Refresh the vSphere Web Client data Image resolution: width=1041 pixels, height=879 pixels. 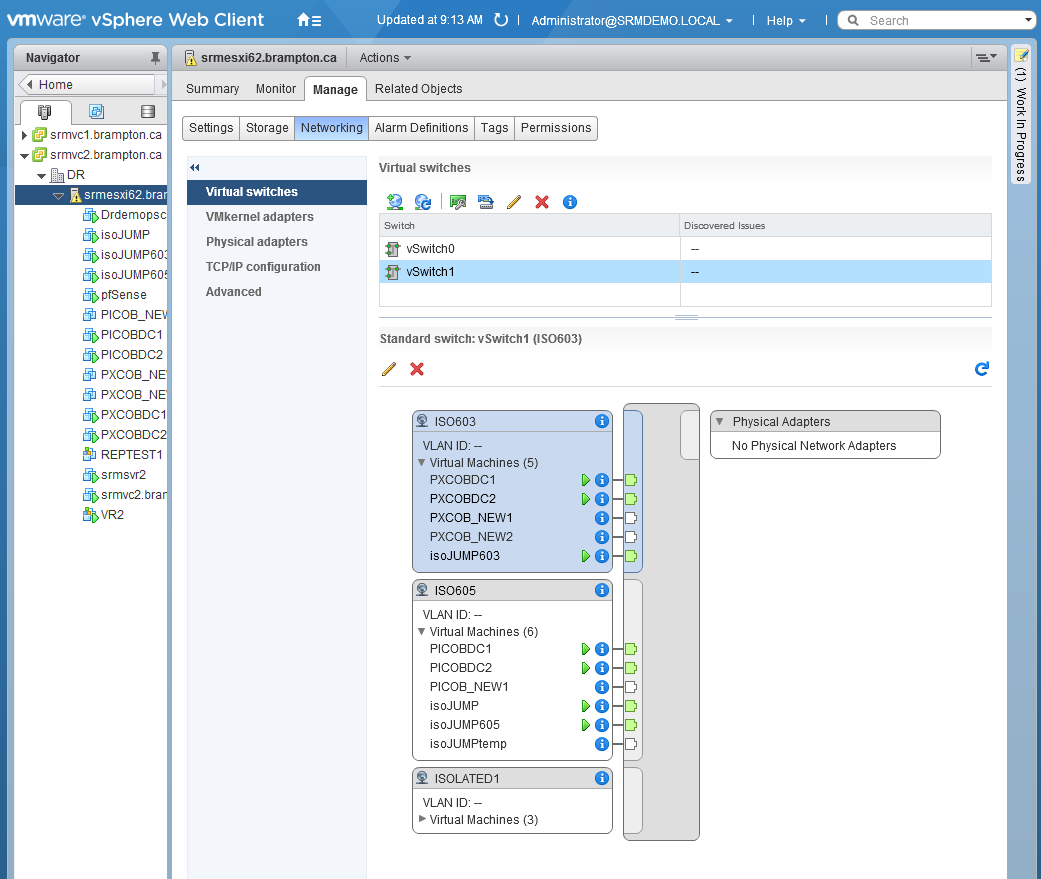(501, 20)
